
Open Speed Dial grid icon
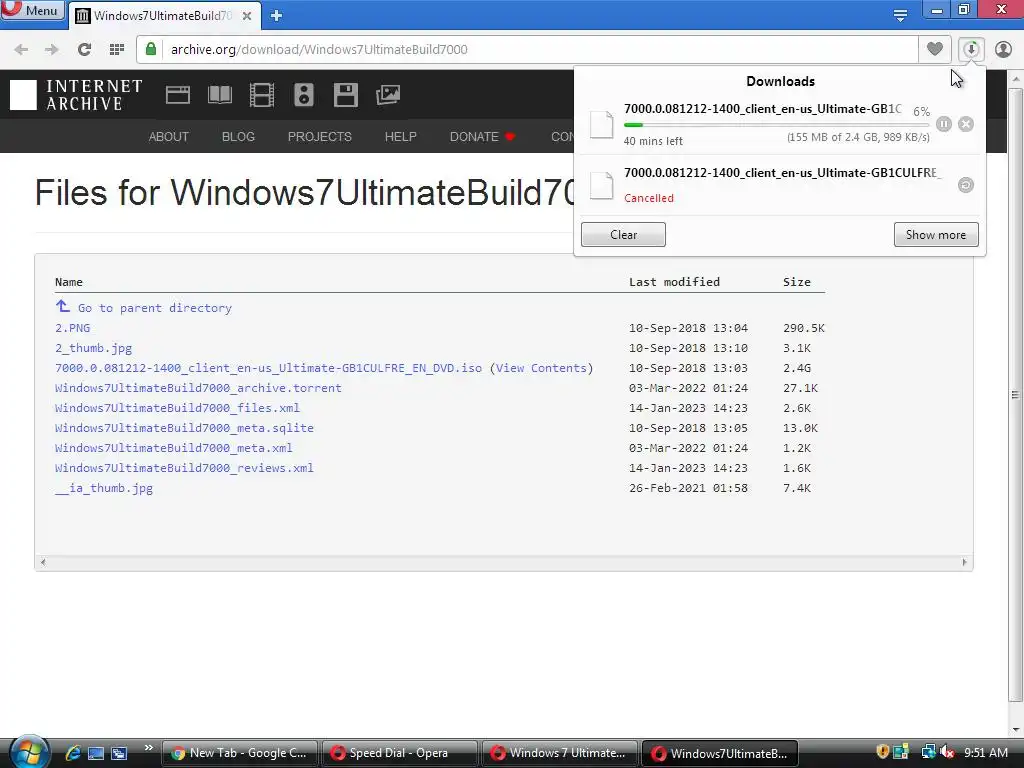tap(117, 50)
